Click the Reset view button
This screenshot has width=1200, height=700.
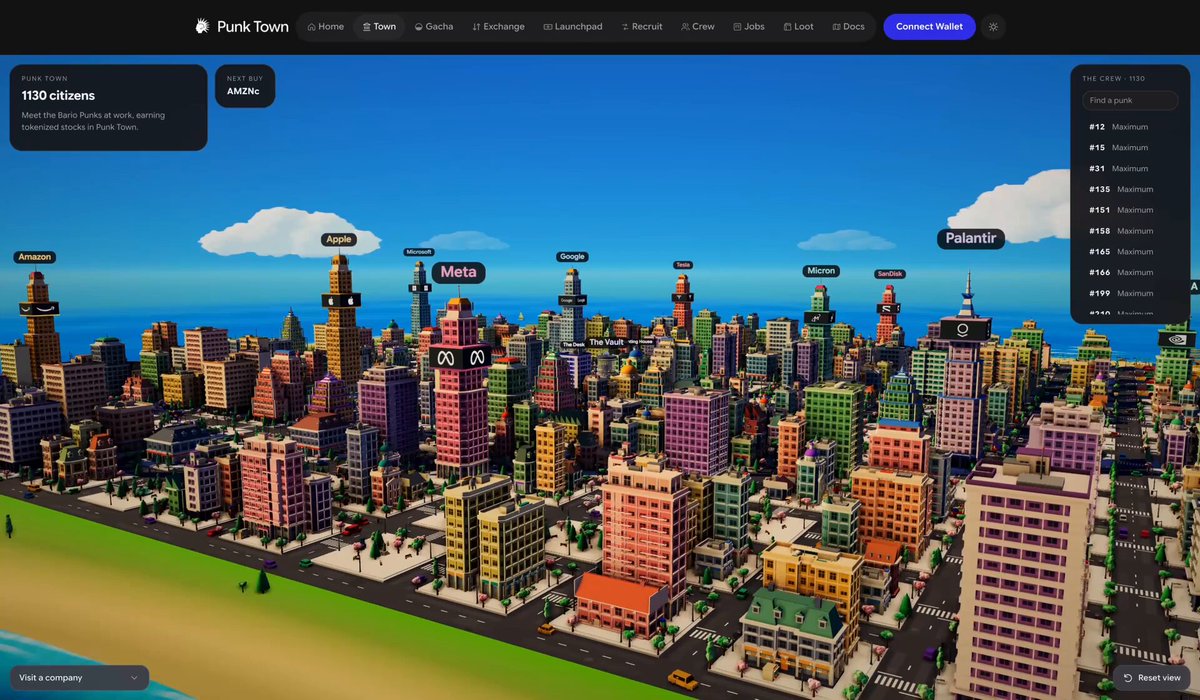1151,678
